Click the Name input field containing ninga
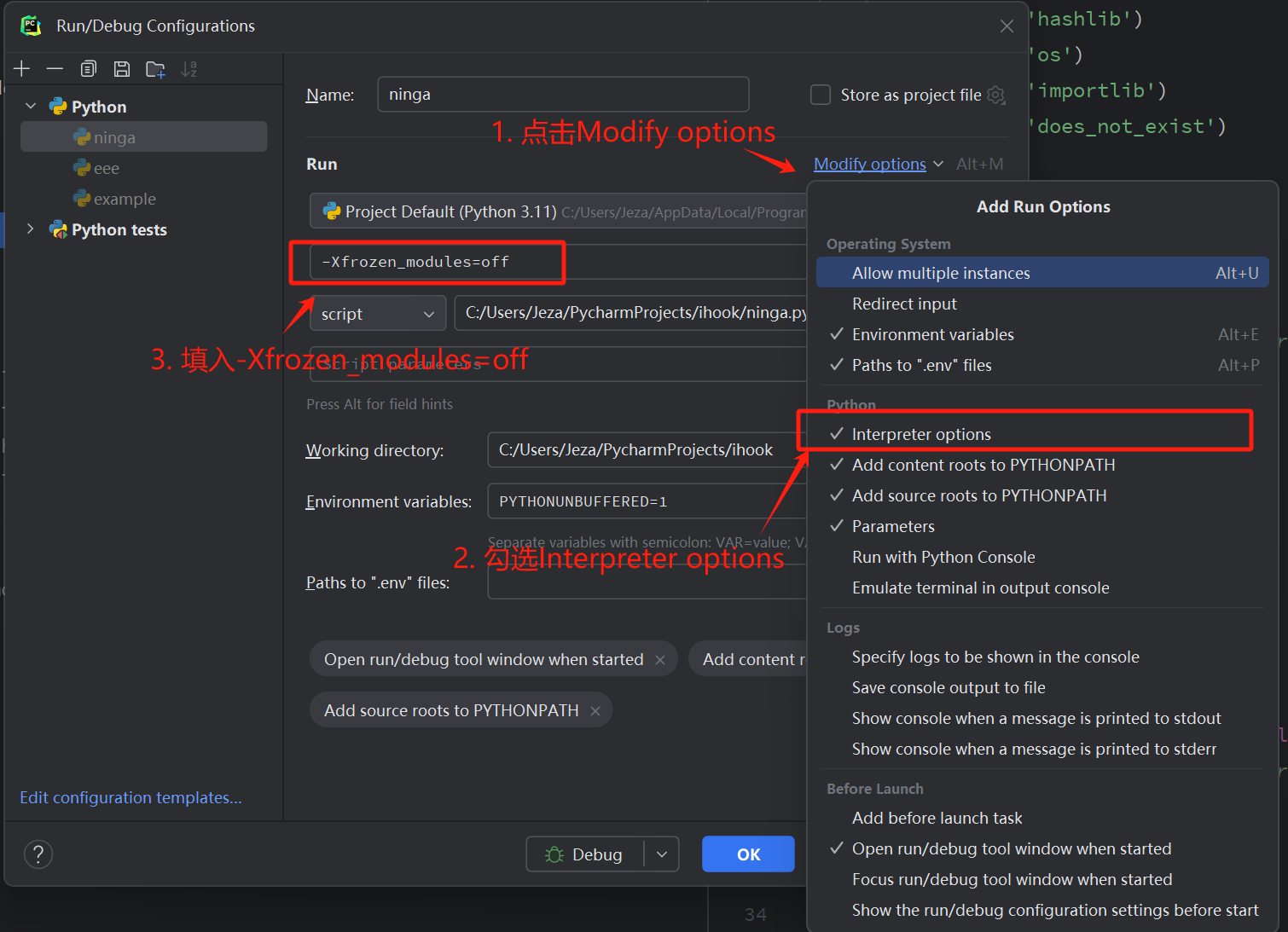 tap(563, 95)
